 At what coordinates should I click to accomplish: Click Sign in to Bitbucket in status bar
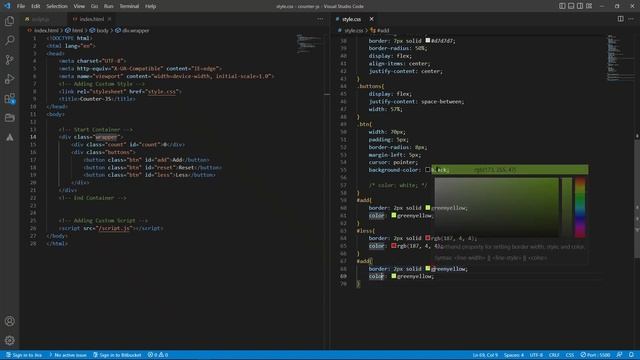(117, 355)
